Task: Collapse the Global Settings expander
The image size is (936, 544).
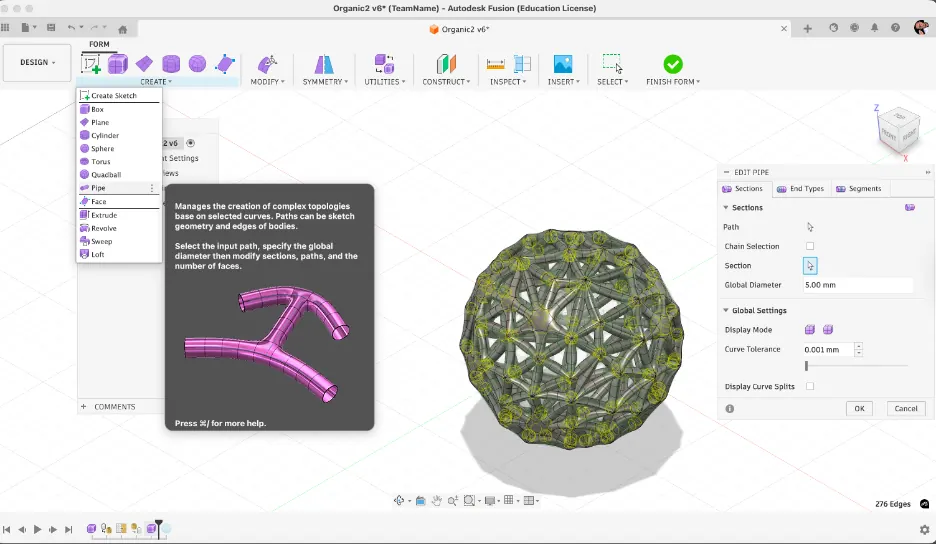Action: (726, 311)
